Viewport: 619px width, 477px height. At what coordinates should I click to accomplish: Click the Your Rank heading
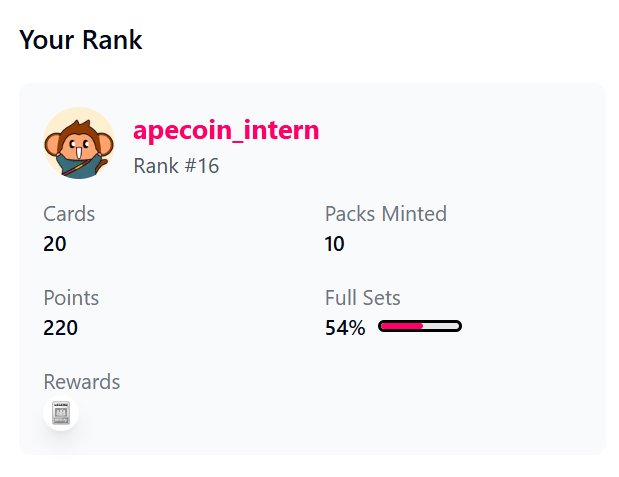coord(81,40)
